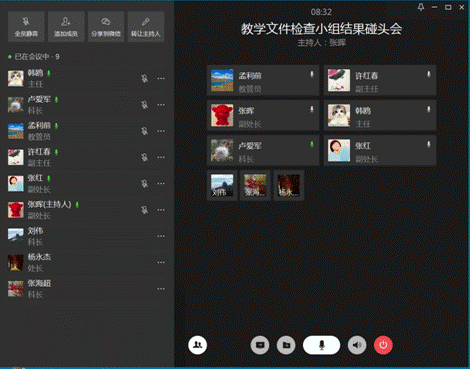Toggle 韩鸥's mute icon in member list
The image size is (470, 369).
(x=144, y=78)
